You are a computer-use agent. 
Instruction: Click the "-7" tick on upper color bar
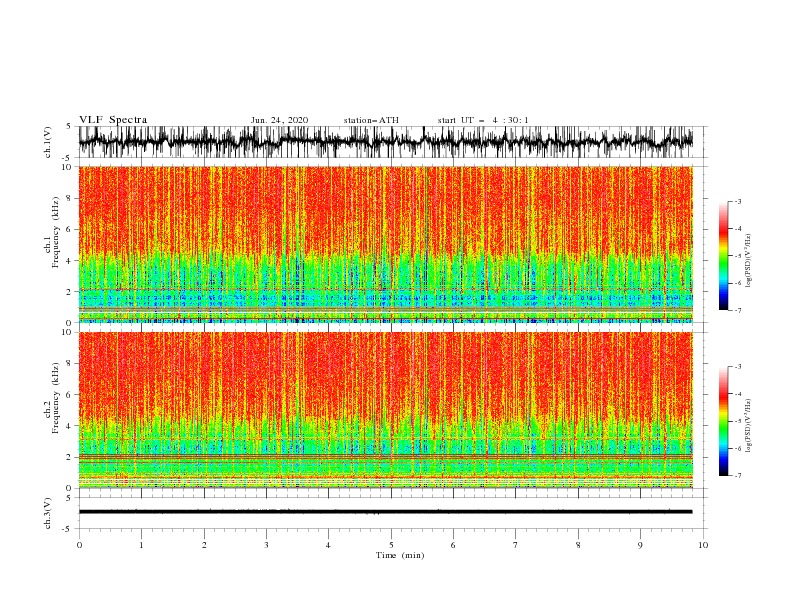[x=737, y=311]
